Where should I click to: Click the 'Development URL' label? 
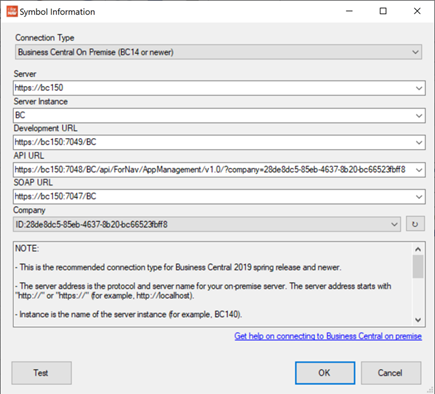(x=45, y=128)
